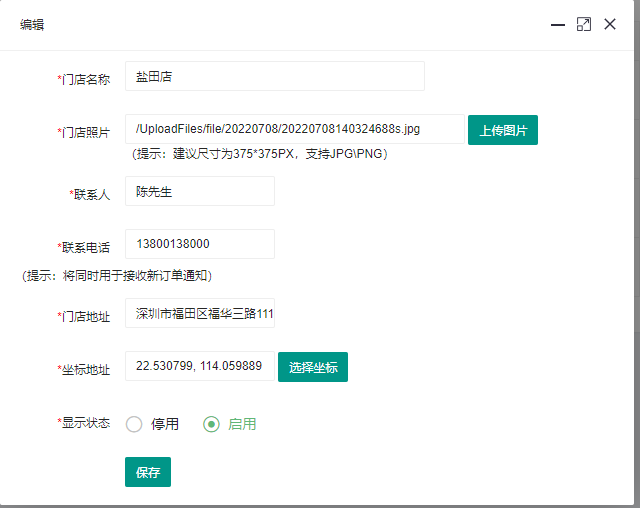Click the 编辑 title text

32,25
